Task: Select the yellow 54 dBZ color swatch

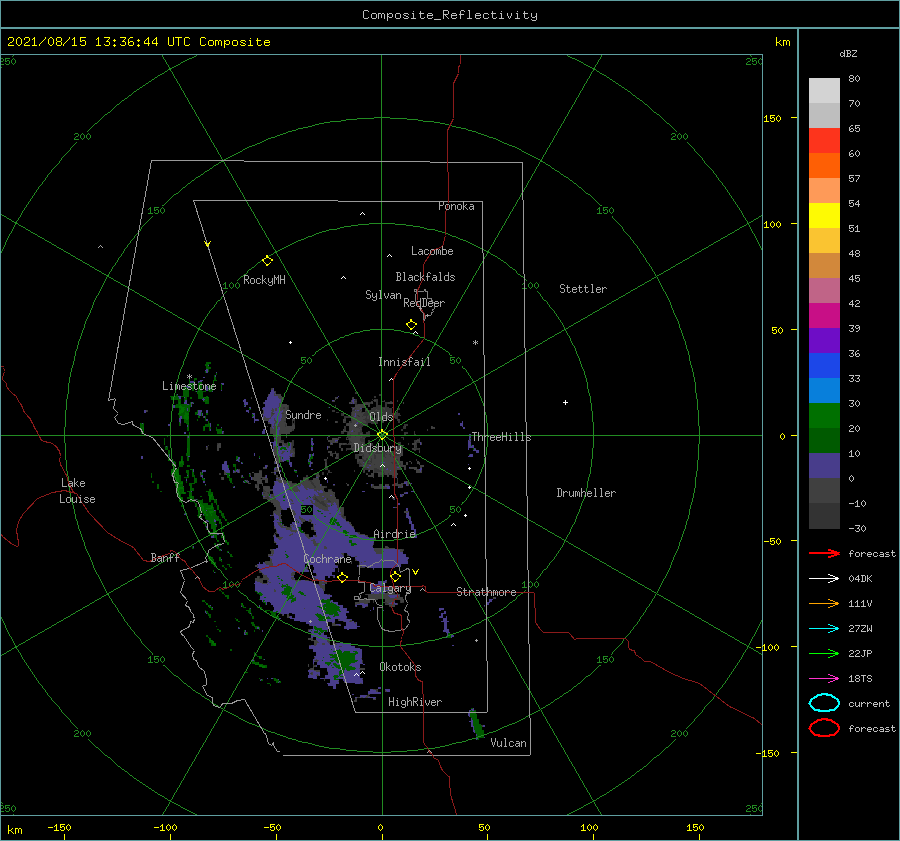Action: [824, 215]
